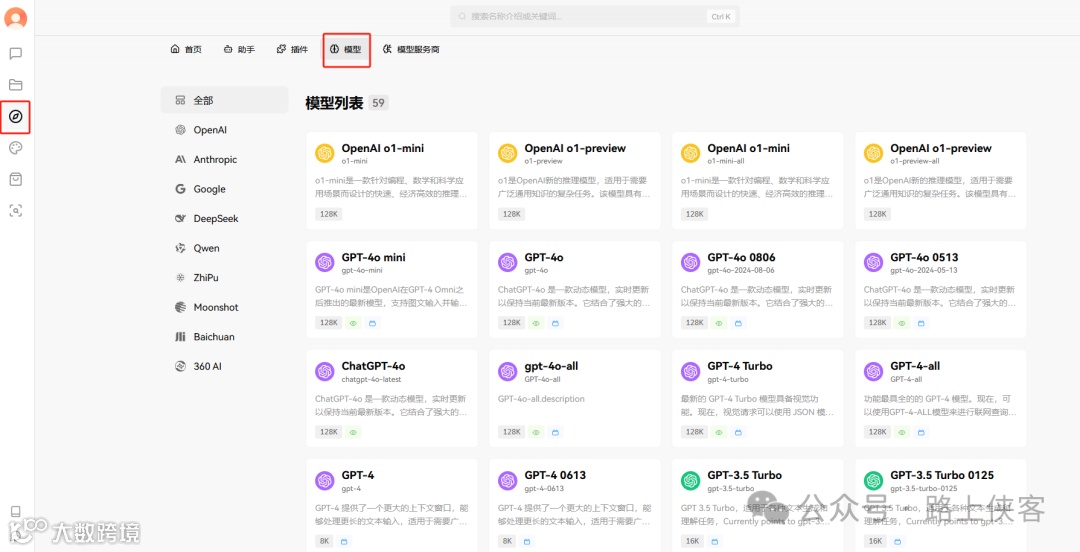Click the 8K tag on GPT-4 card

click(326, 541)
